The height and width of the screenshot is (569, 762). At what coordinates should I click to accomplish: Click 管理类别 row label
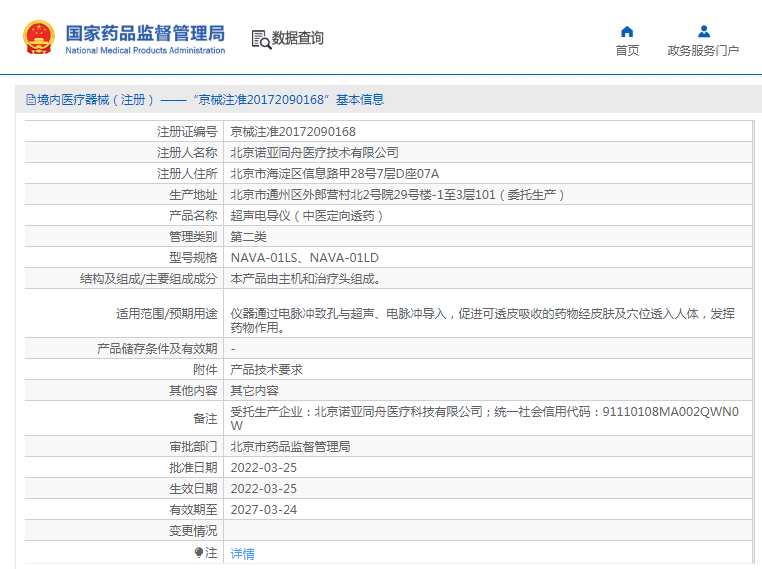(193, 237)
